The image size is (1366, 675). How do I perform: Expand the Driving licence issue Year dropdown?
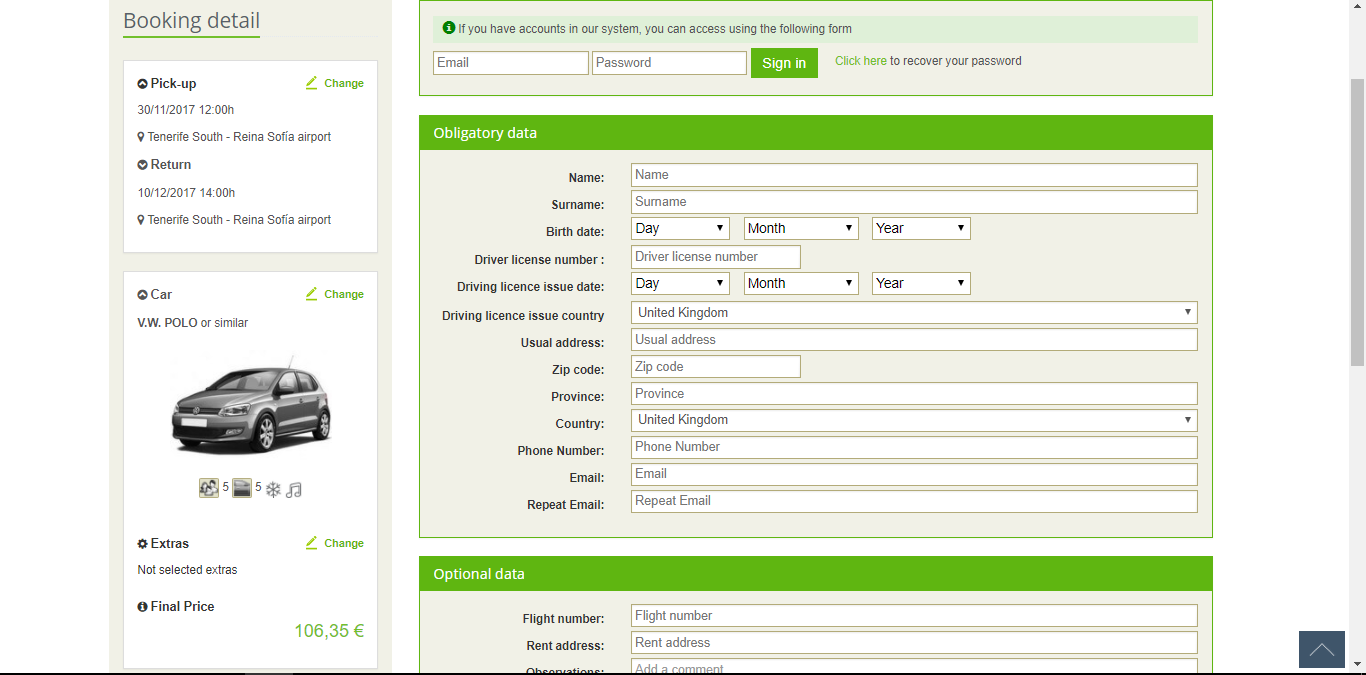pos(921,283)
